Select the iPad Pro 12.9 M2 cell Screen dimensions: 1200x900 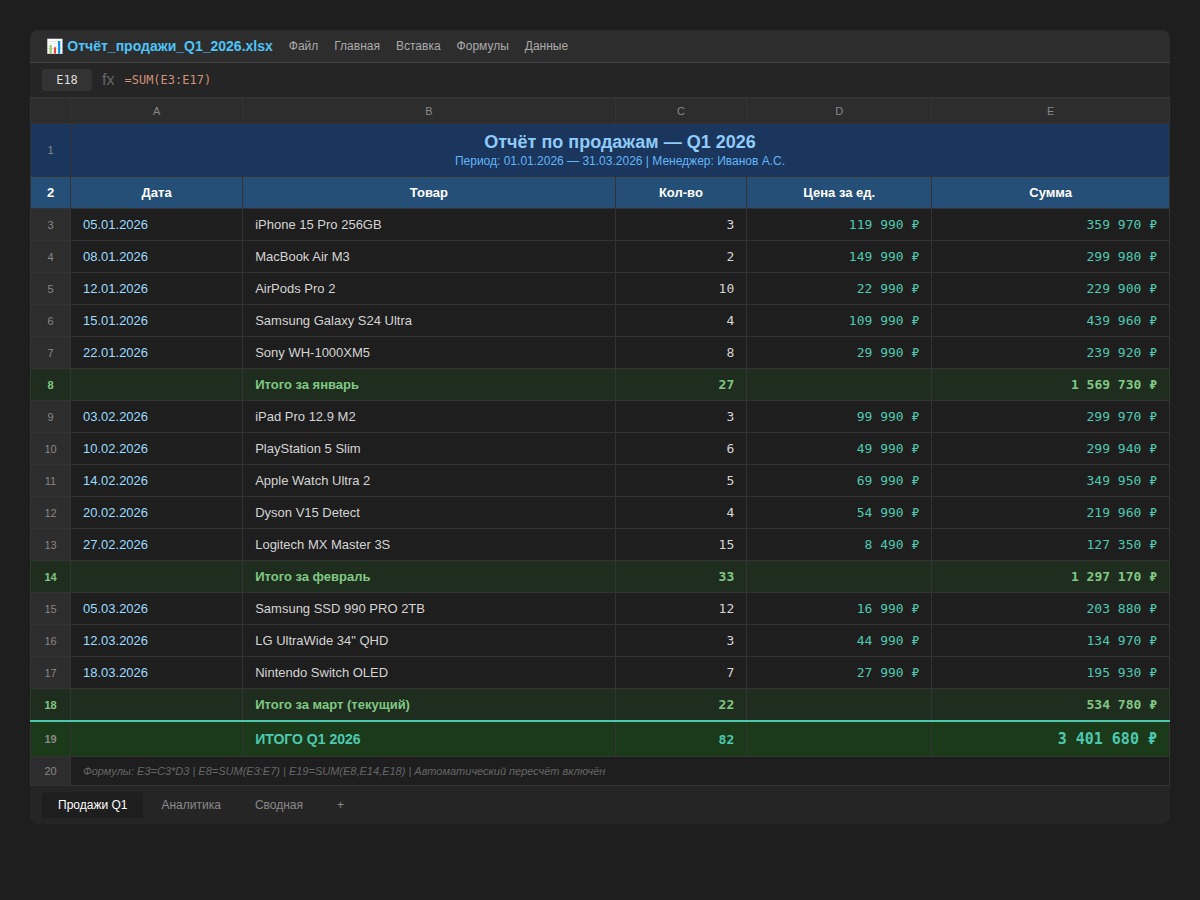pos(429,417)
